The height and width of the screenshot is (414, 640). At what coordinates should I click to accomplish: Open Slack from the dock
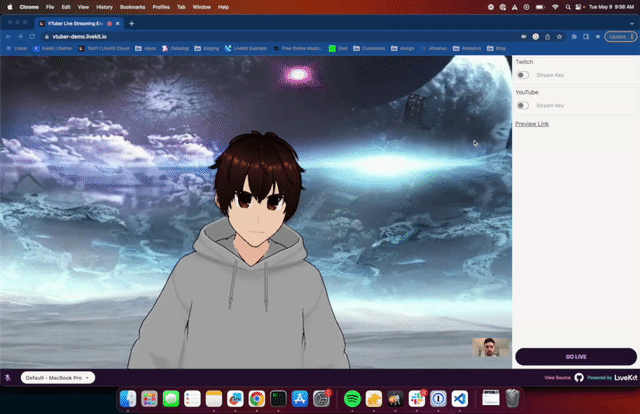(x=417, y=399)
